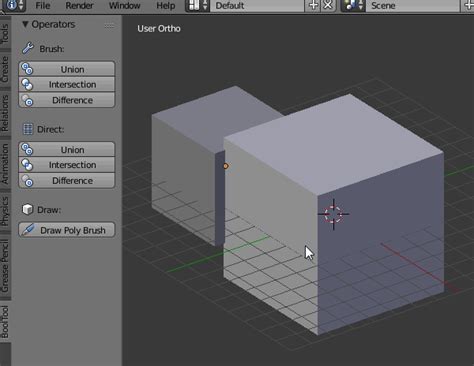Collapse the Operators panel
The height and width of the screenshot is (366, 474).
(x=25, y=24)
